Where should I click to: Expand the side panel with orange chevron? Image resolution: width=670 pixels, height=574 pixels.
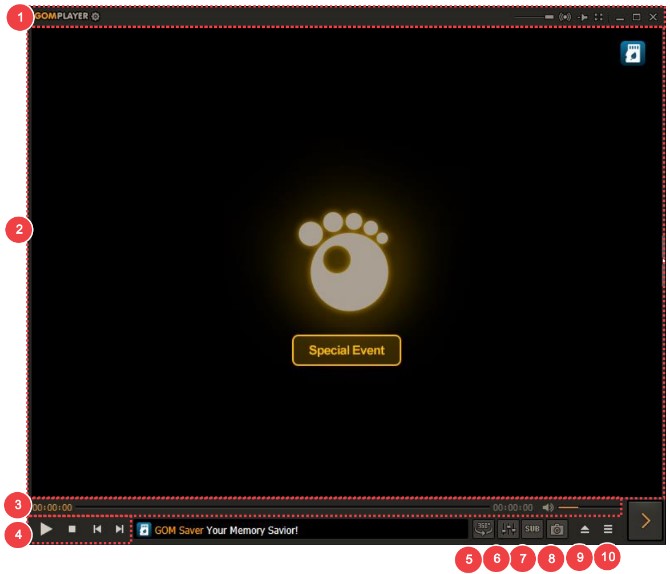[646, 520]
